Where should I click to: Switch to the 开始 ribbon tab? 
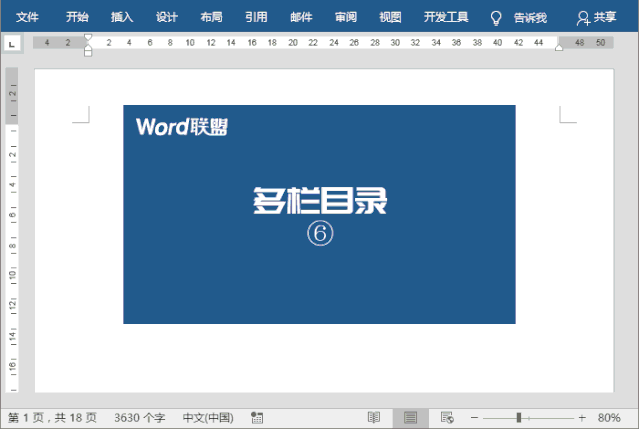coord(77,17)
